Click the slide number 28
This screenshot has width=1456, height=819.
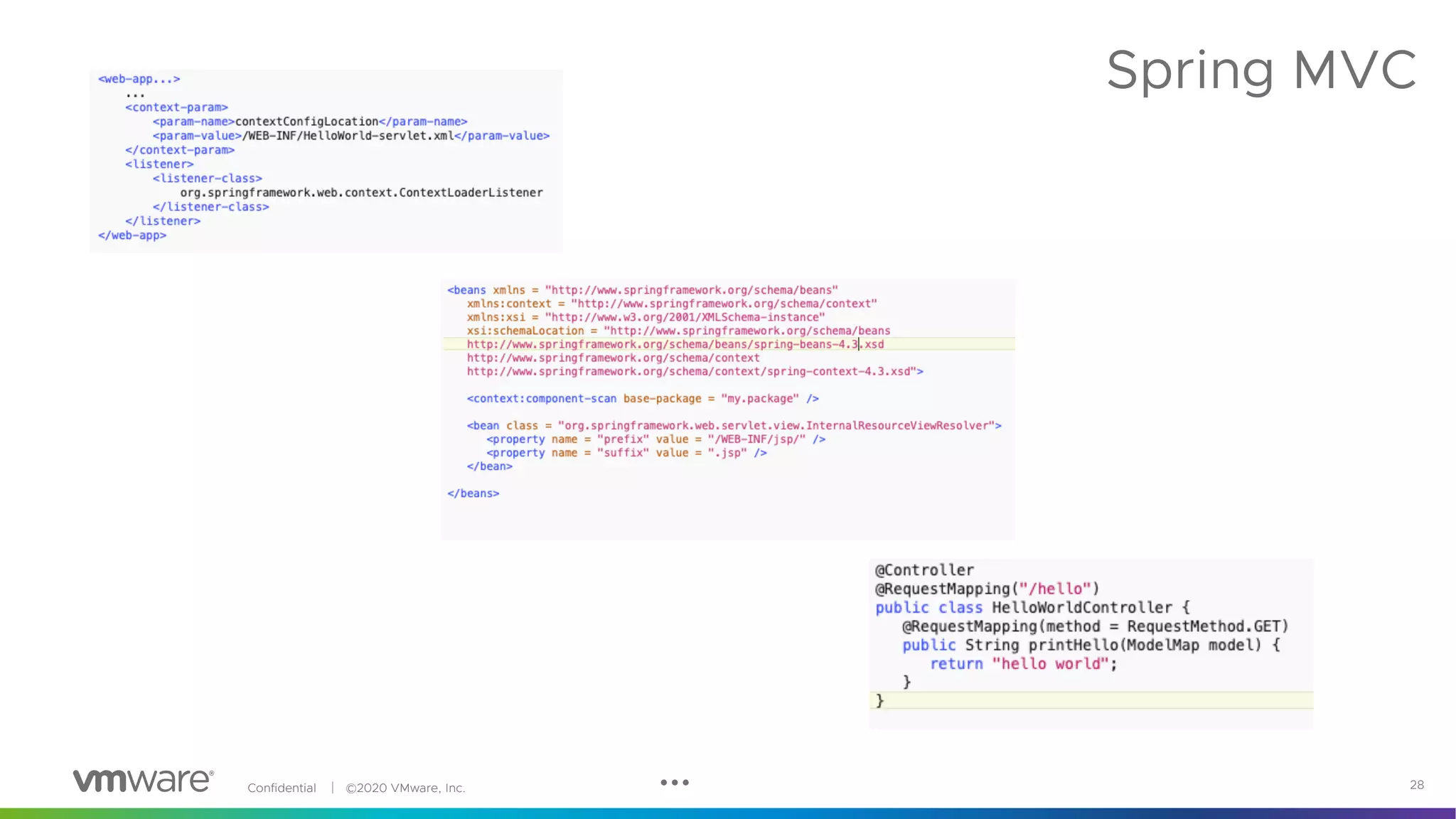click(1416, 785)
